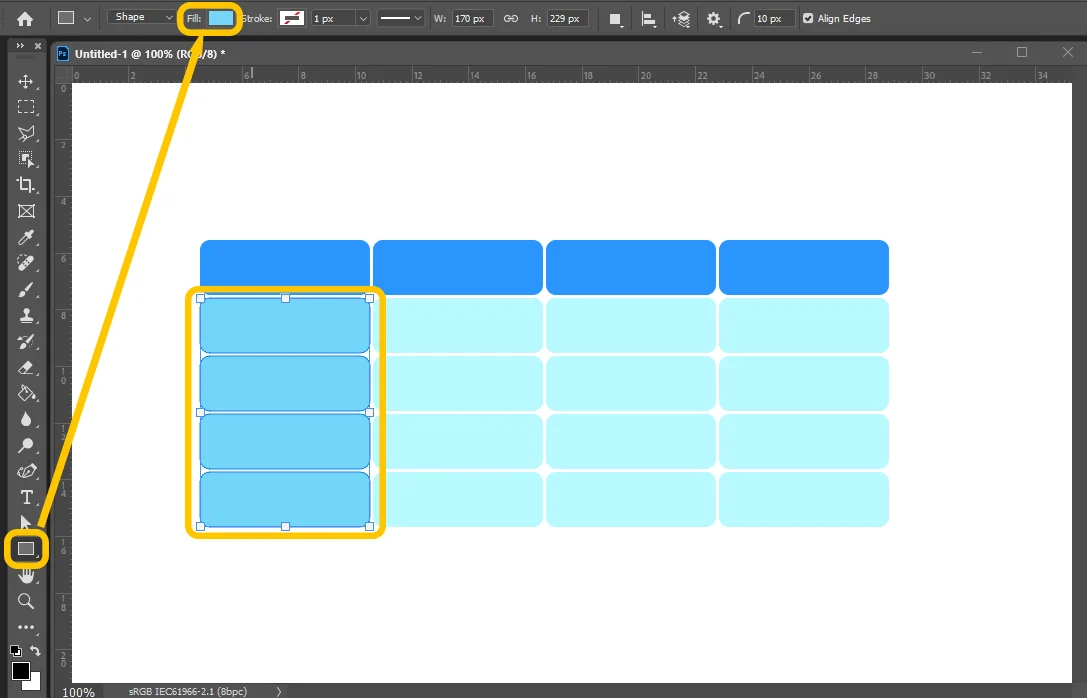Select the Zoom tool
The image size is (1087, 698).
26,601
